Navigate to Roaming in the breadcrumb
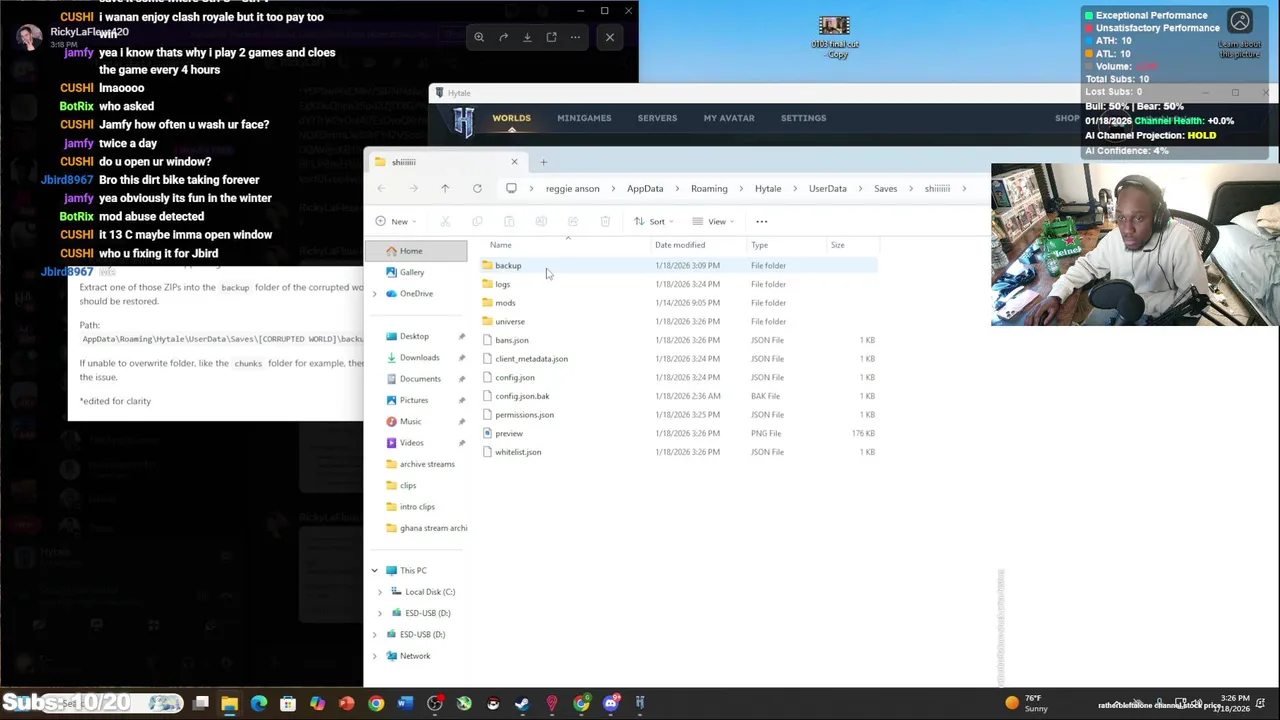The width and height of the screenshot is (1280, 720). [709, 188]
